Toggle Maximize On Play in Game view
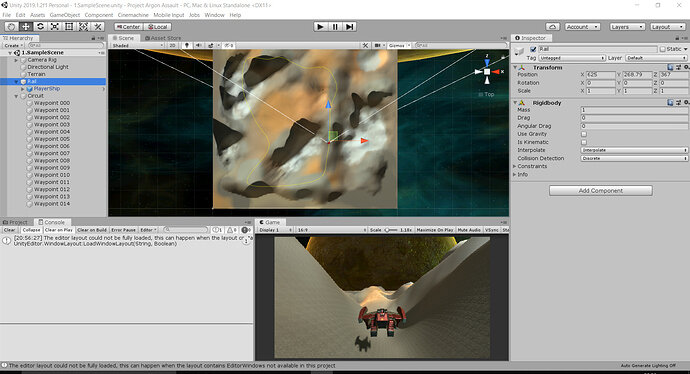The image size is (690, 374). 435,230
